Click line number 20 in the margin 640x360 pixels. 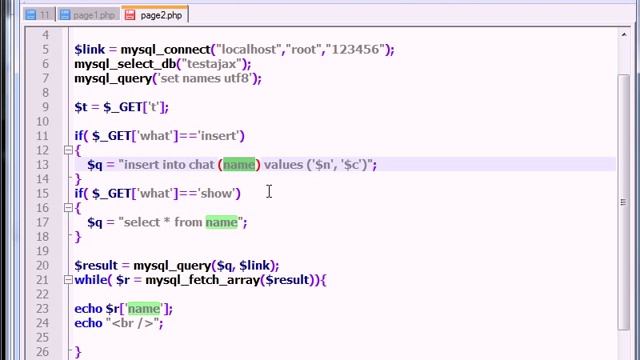click(42, 265)
